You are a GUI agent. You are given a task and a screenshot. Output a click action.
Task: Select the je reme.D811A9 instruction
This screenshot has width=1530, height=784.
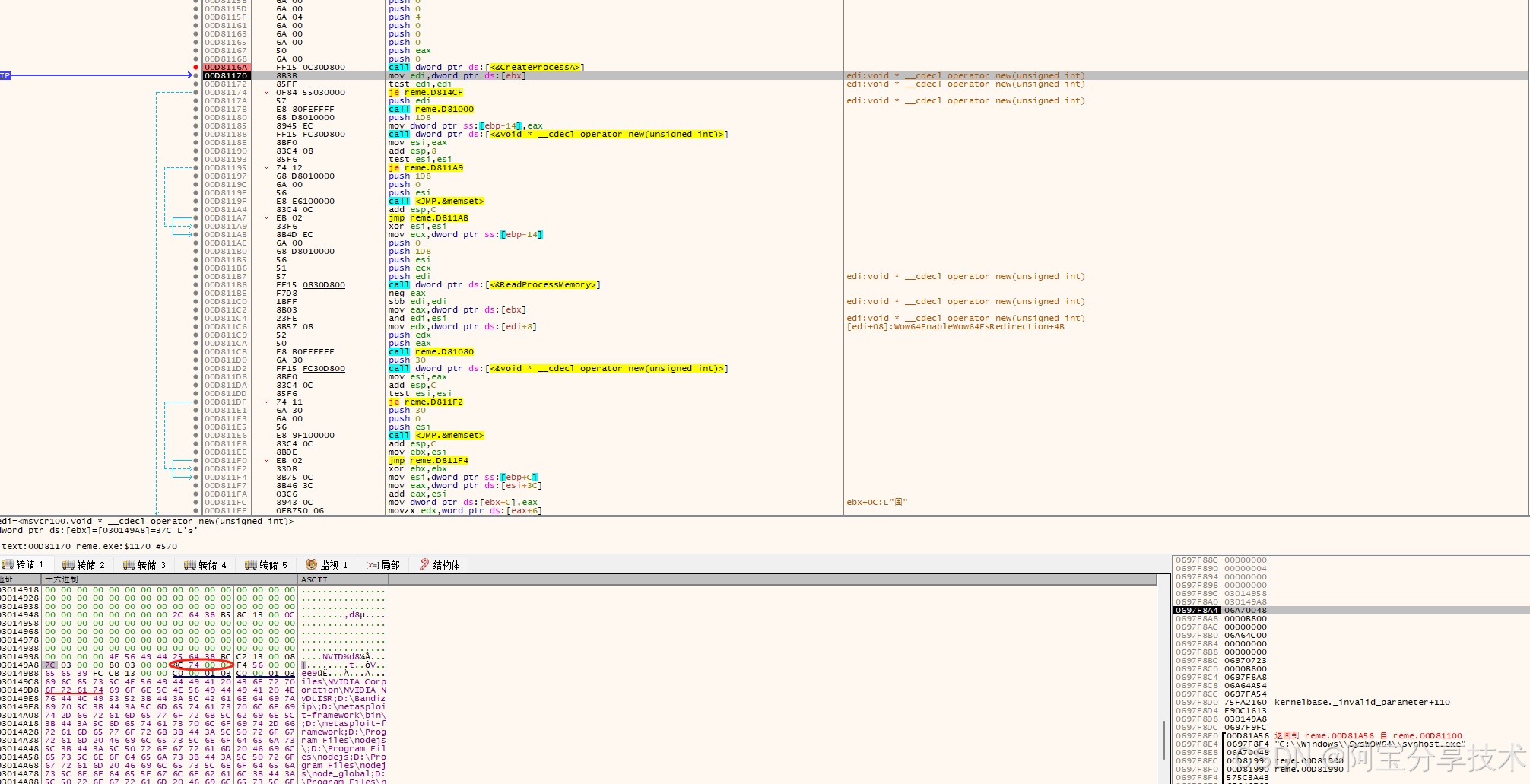pyautogui.click(x=425, y=168)
